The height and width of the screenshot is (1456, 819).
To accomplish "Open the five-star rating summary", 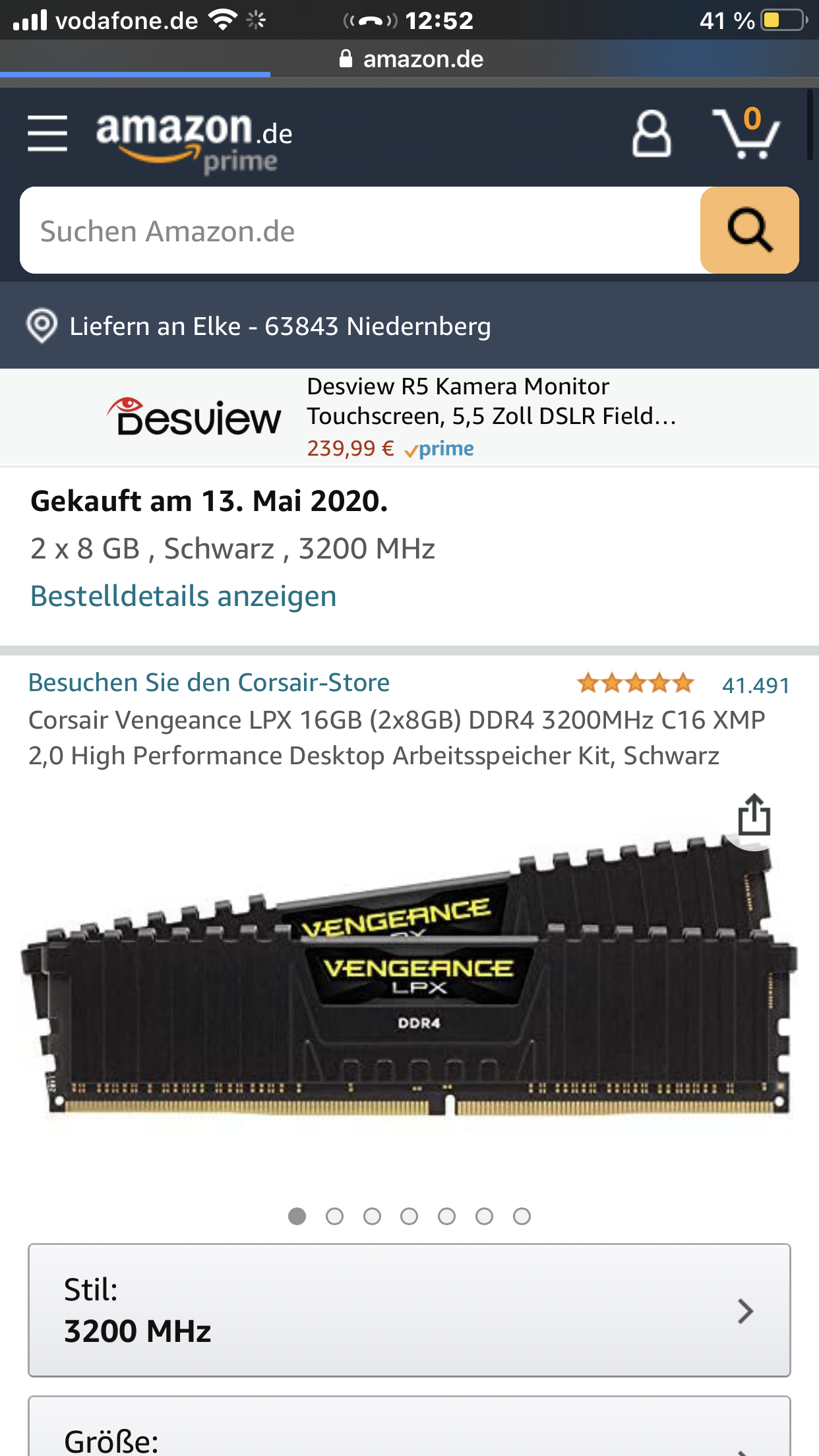I will [636, 683].
